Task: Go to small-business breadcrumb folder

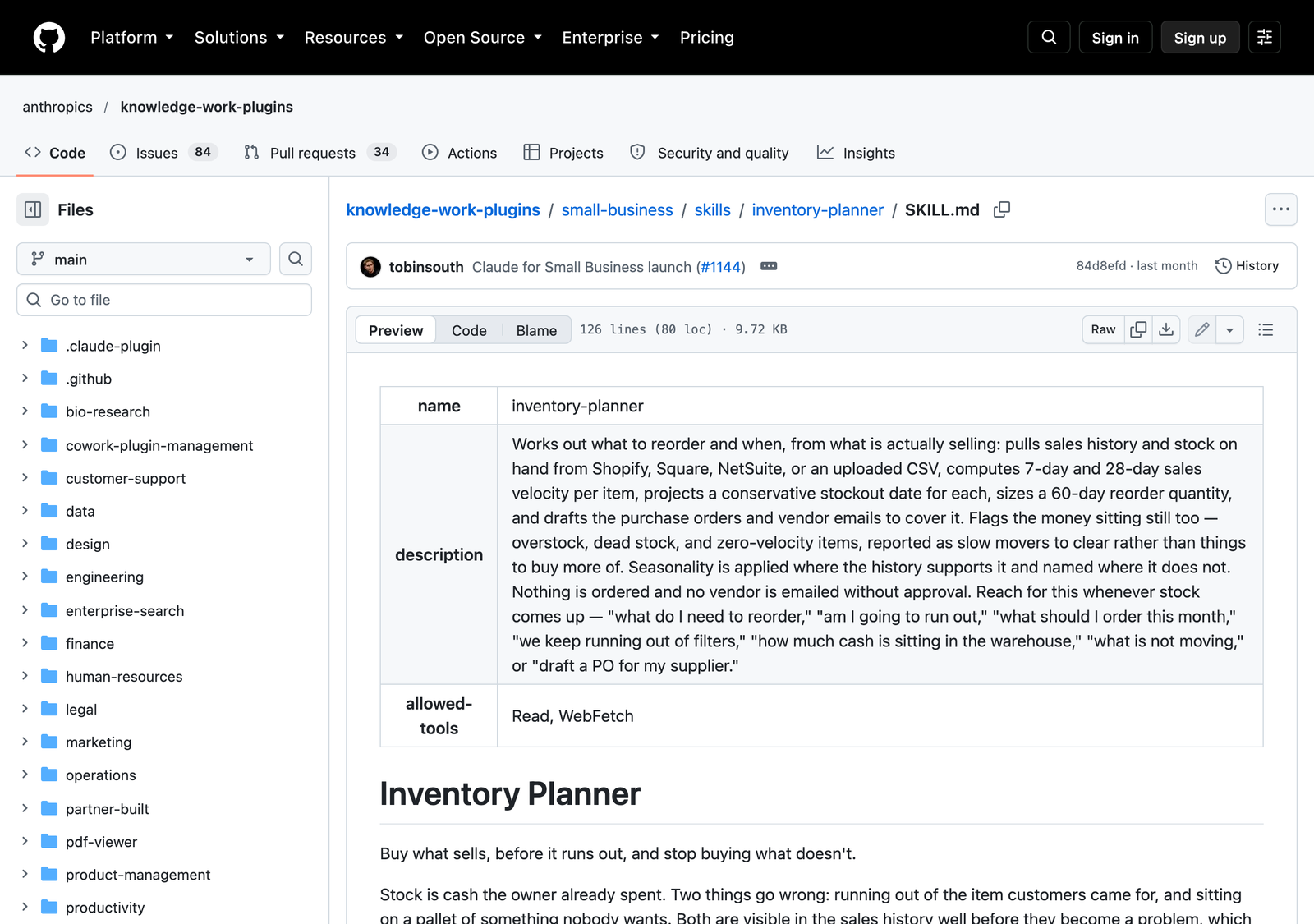Action: pos(617,209)
